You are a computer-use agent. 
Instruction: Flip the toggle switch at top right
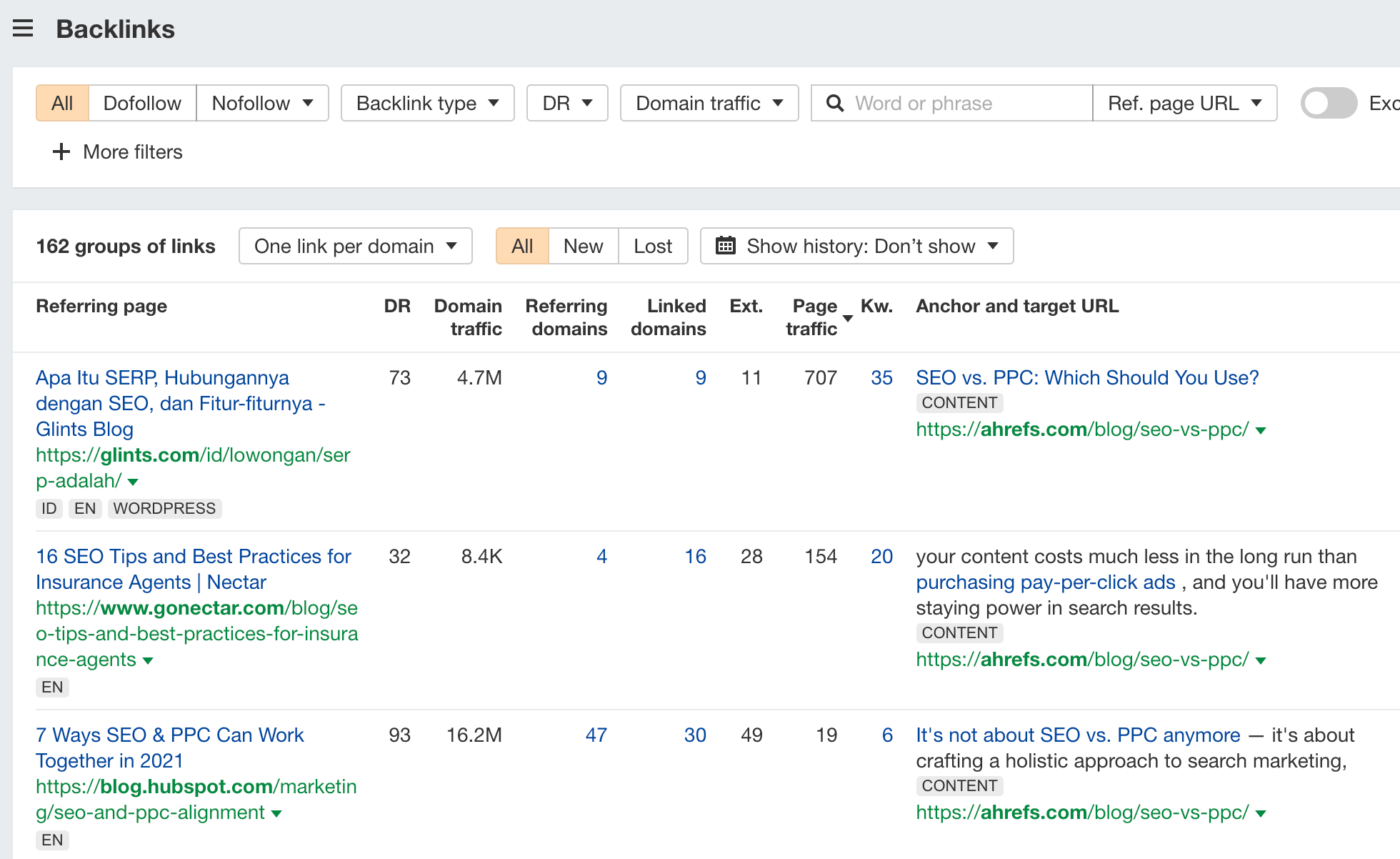(x=1328, y=103)
